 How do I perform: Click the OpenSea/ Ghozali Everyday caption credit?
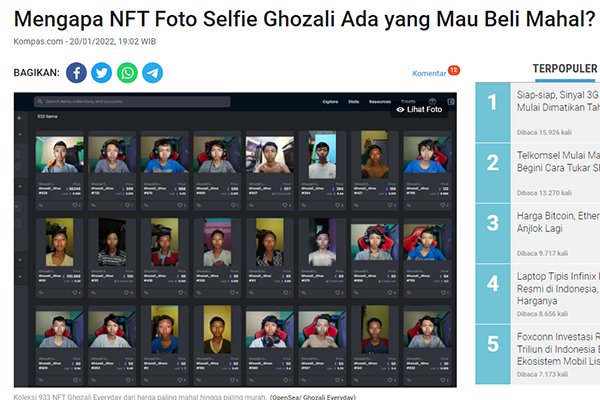[313, 397]
